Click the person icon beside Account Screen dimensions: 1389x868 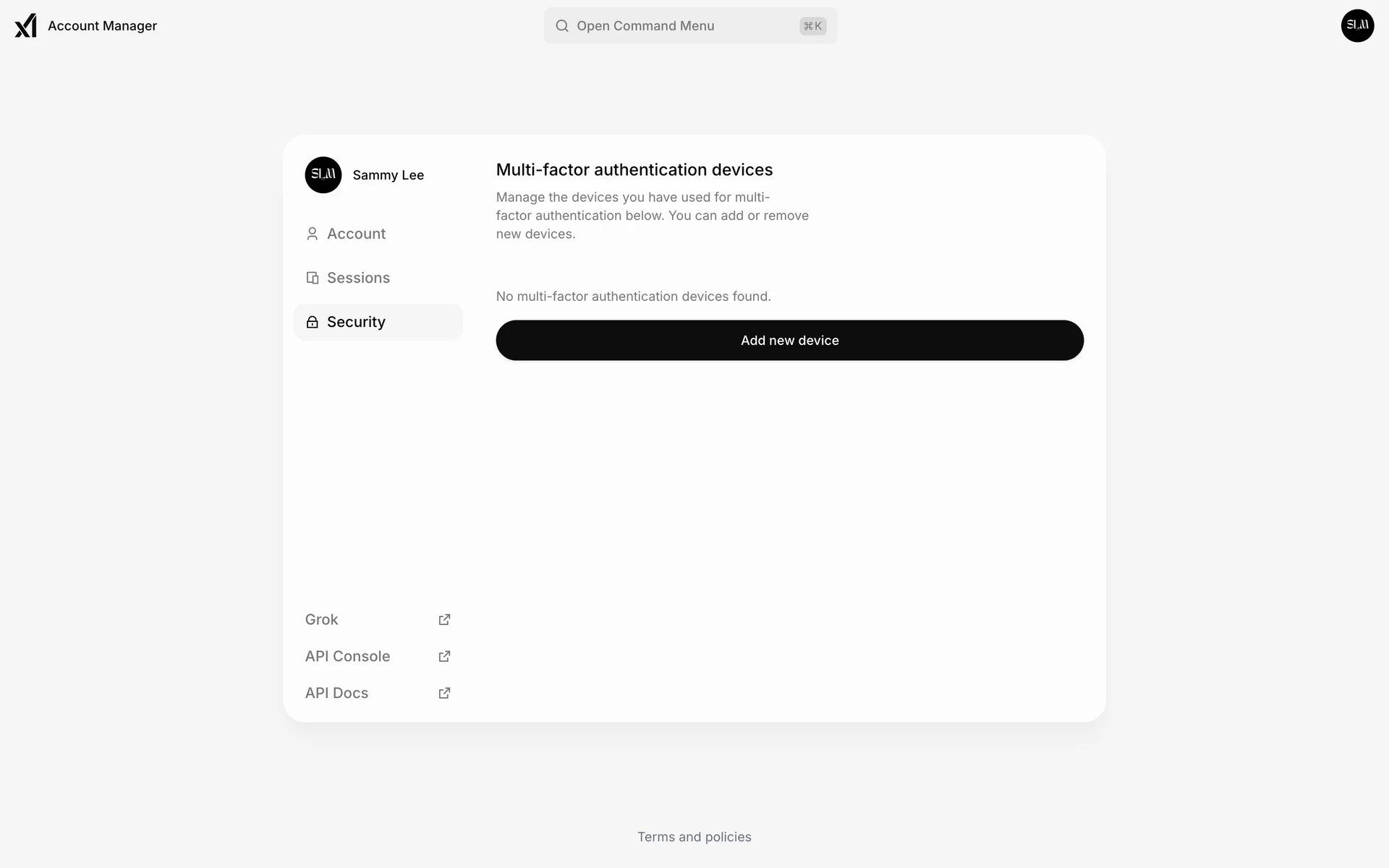pyautogui.click(x=313, y=234)
